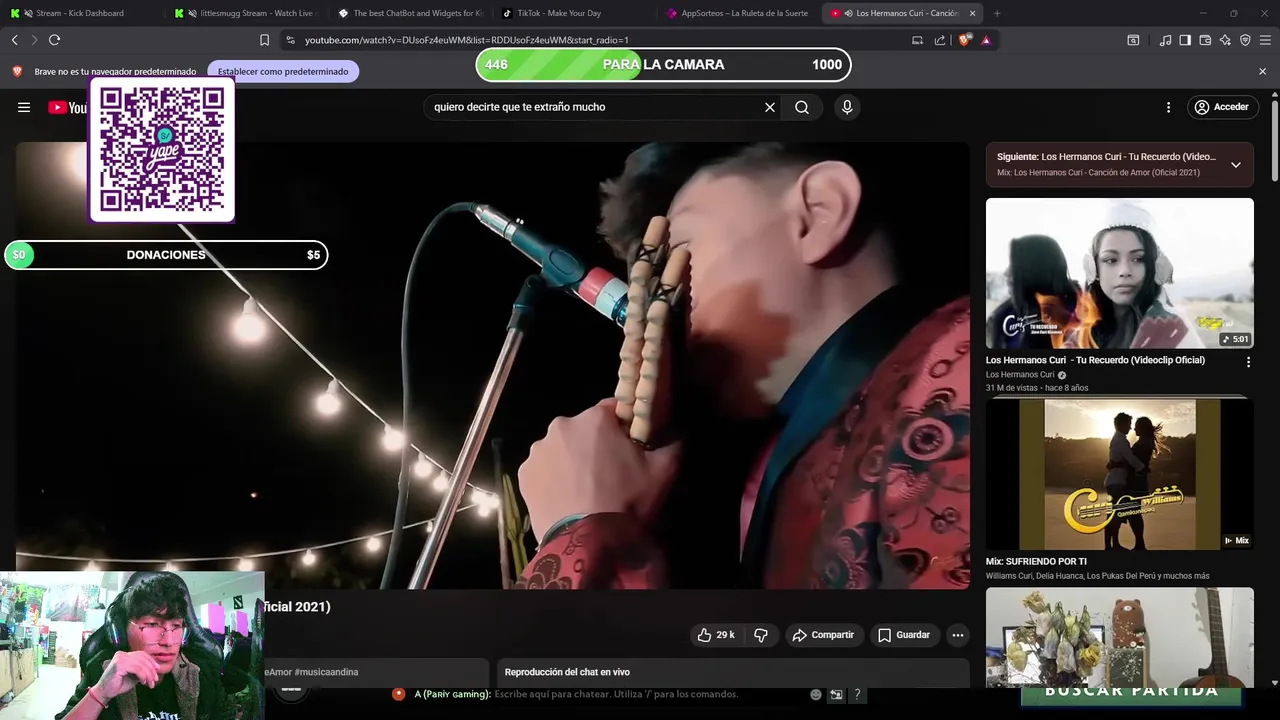Image resolution: width=1280 pixels, height=720 pixels.
Task: Click title Los Hermanos Curi - Tu Recuerdo
Action: 1095,360
